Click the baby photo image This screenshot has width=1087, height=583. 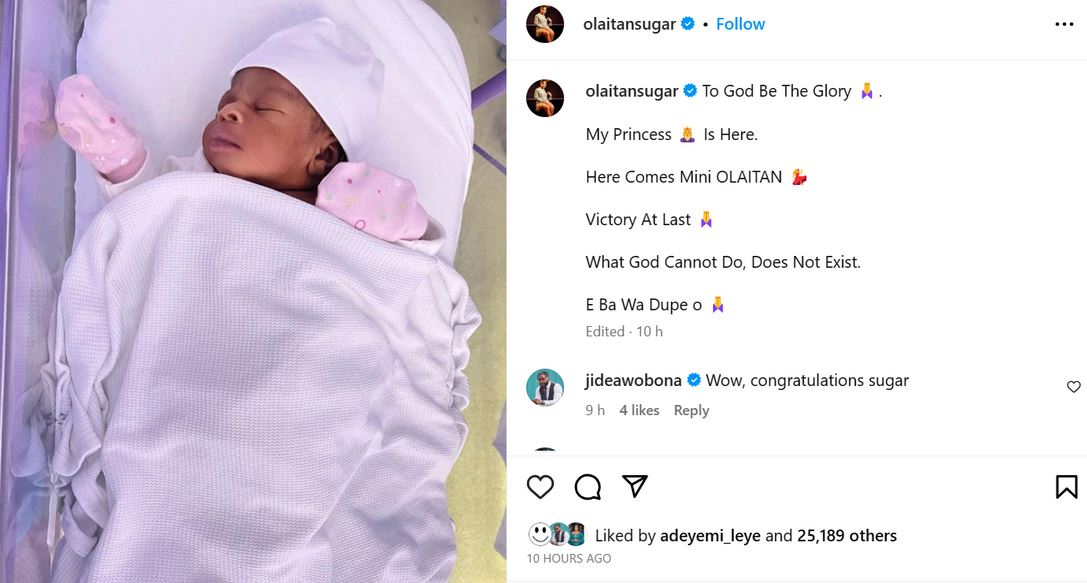pos(253,291)
